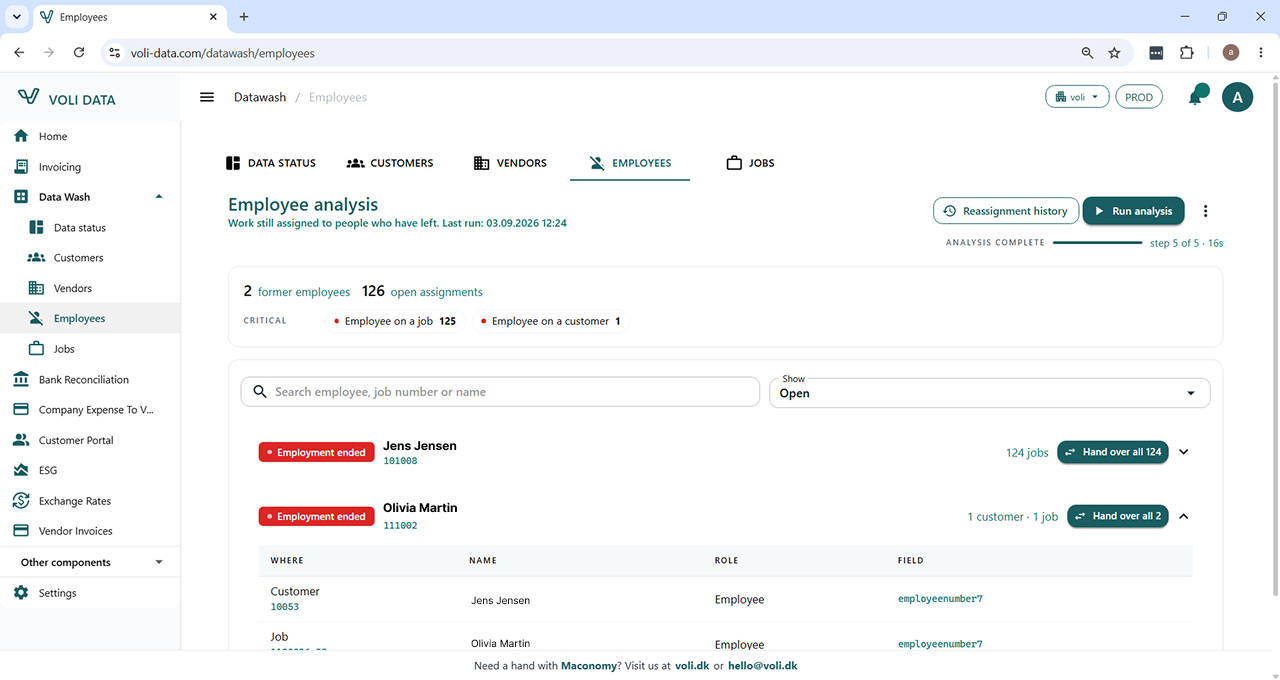Click the Voli Data logo

67,98
